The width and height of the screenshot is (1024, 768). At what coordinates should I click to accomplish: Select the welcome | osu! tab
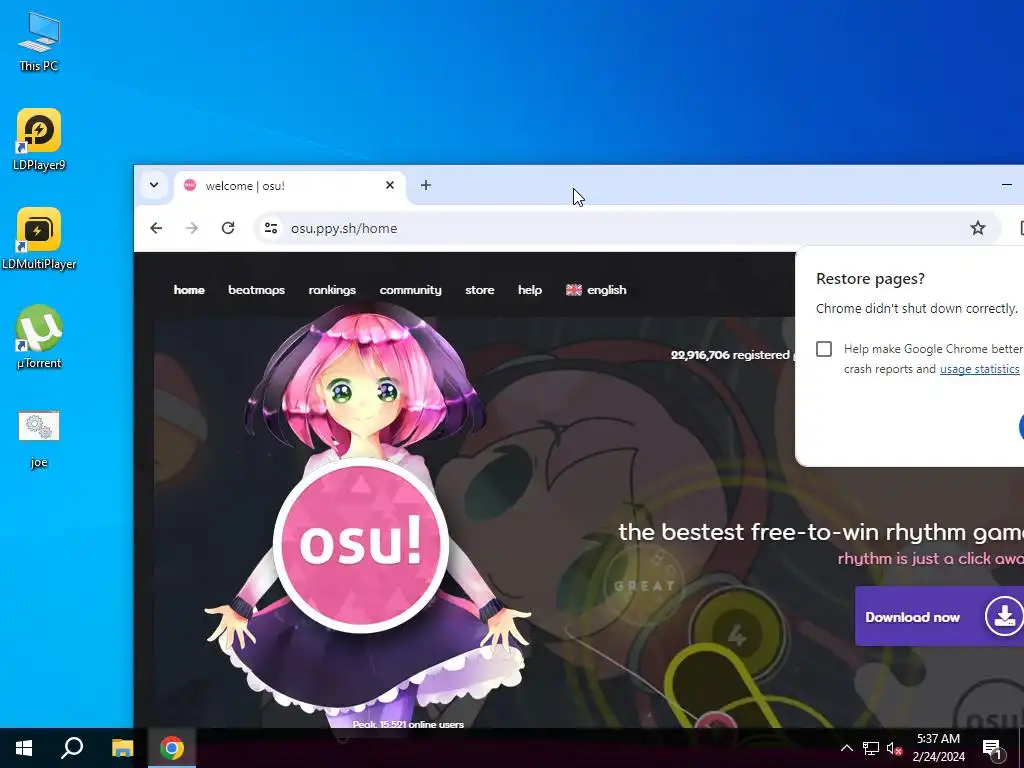point(289,186)
